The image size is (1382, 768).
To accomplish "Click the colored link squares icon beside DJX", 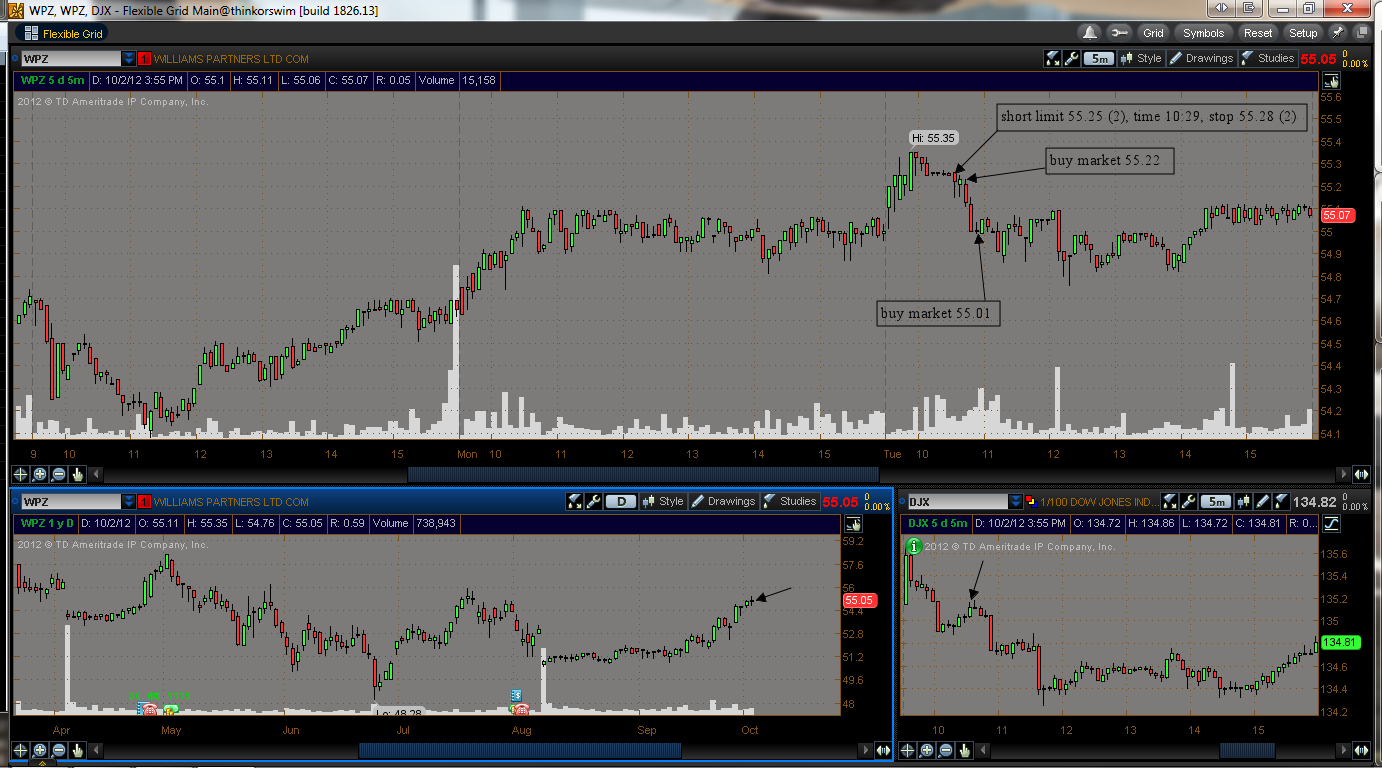I will (x=1032, y=501).
